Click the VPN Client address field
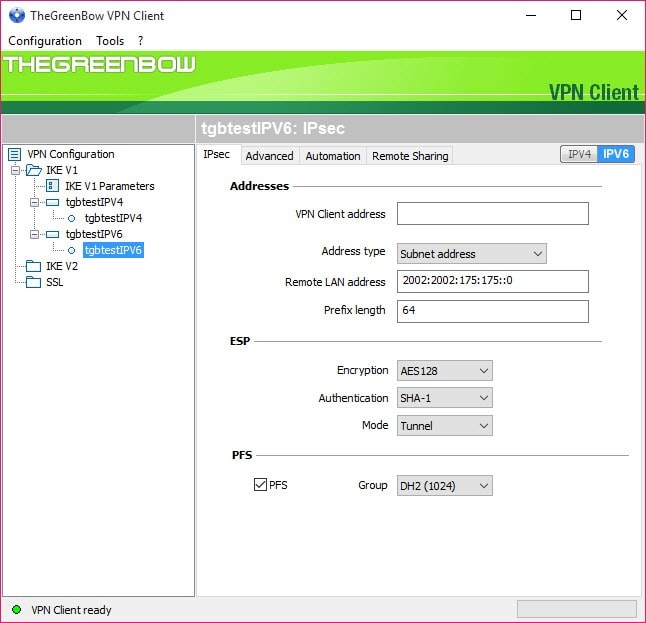The width and height of the screenshot is (646, 623). [493, 213]
